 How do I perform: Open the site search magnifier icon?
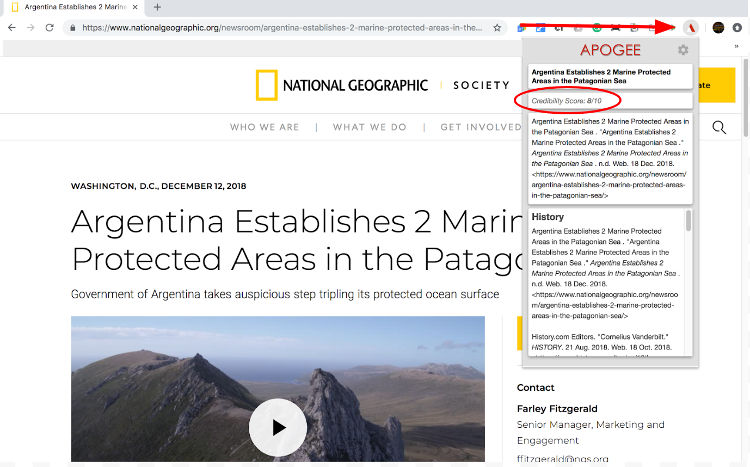[719, 127]
